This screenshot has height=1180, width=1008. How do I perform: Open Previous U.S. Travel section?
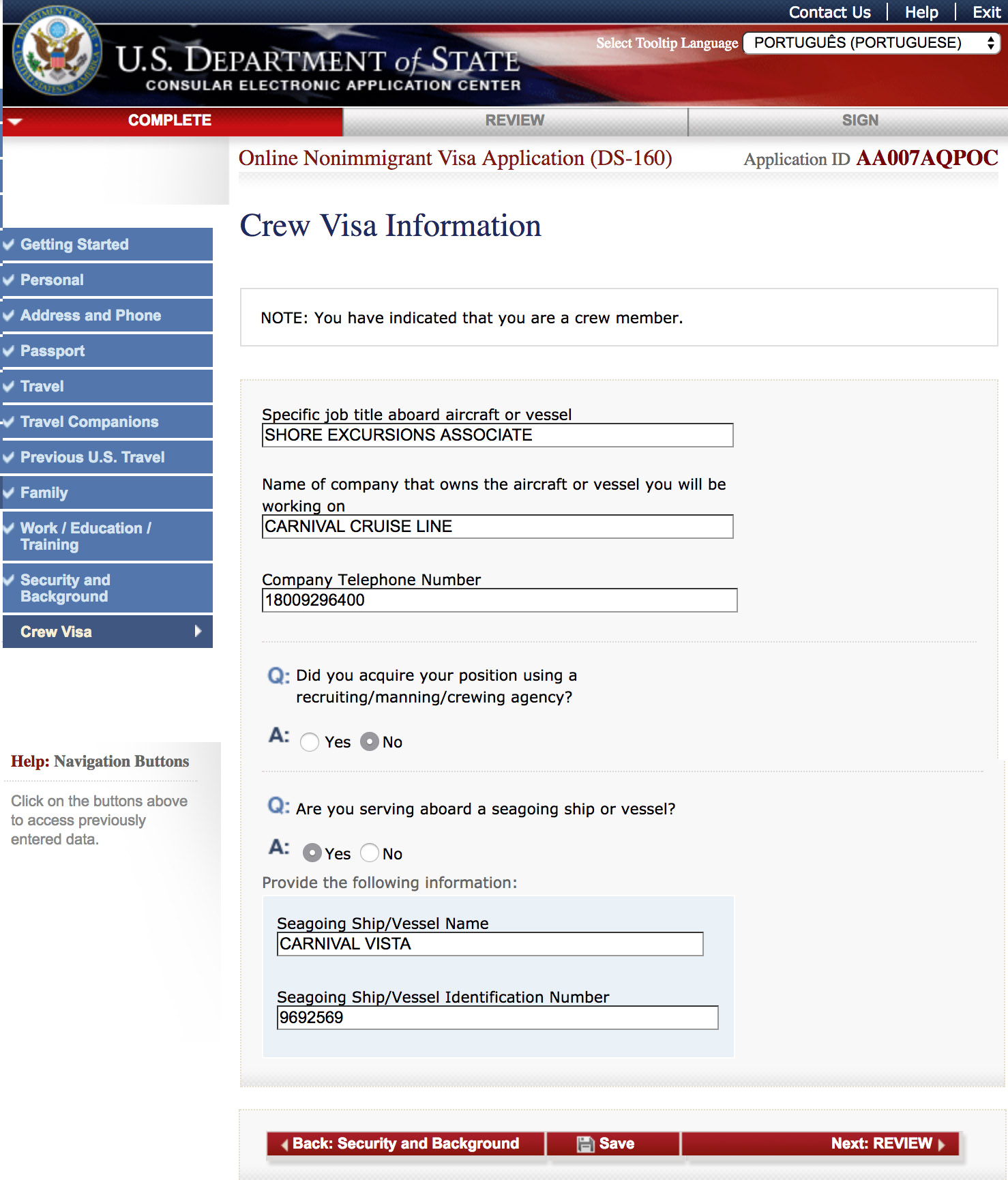pos(108,457)
